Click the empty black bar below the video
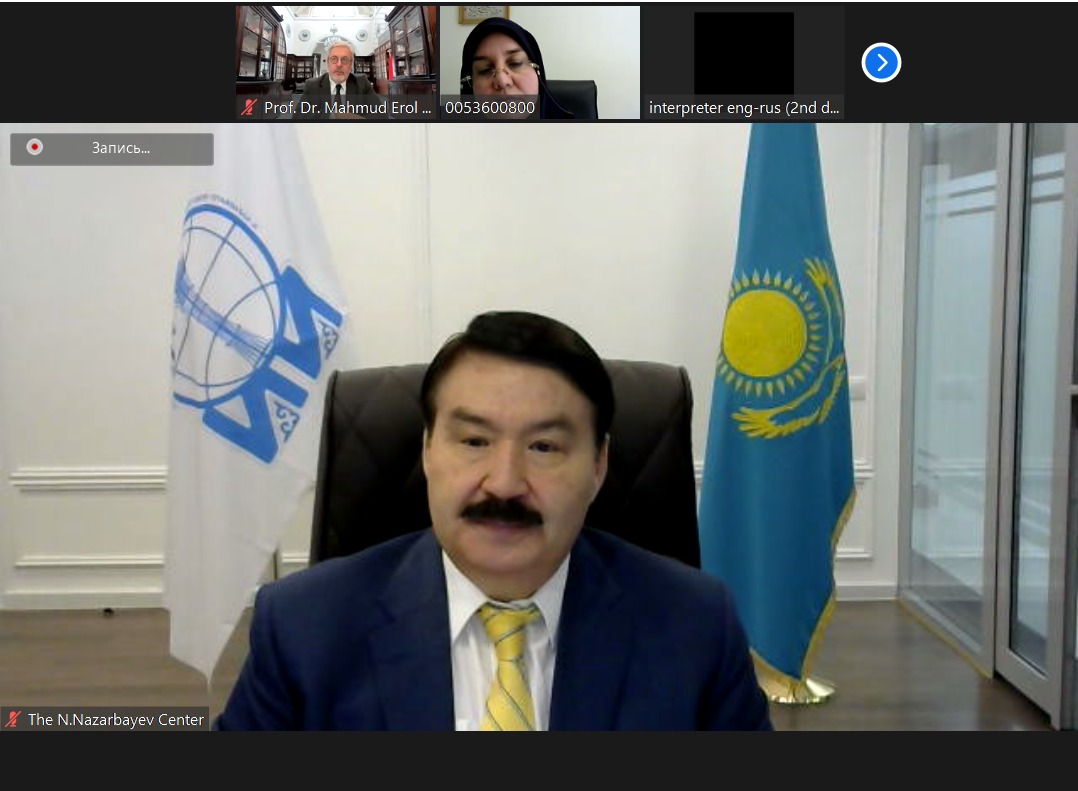1078x791 pixels. [x=539, y=760]
